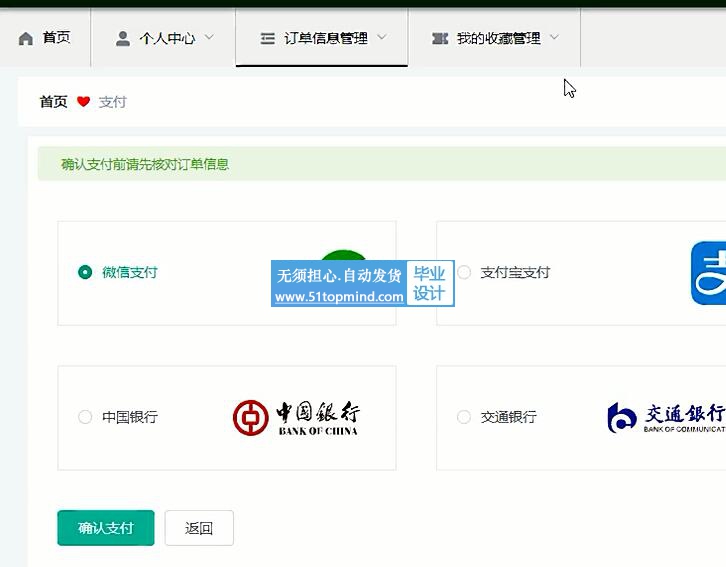The image size is (726, 567).
Task: Click the red heart icon in breadcrumb
Action: point(83,101)
